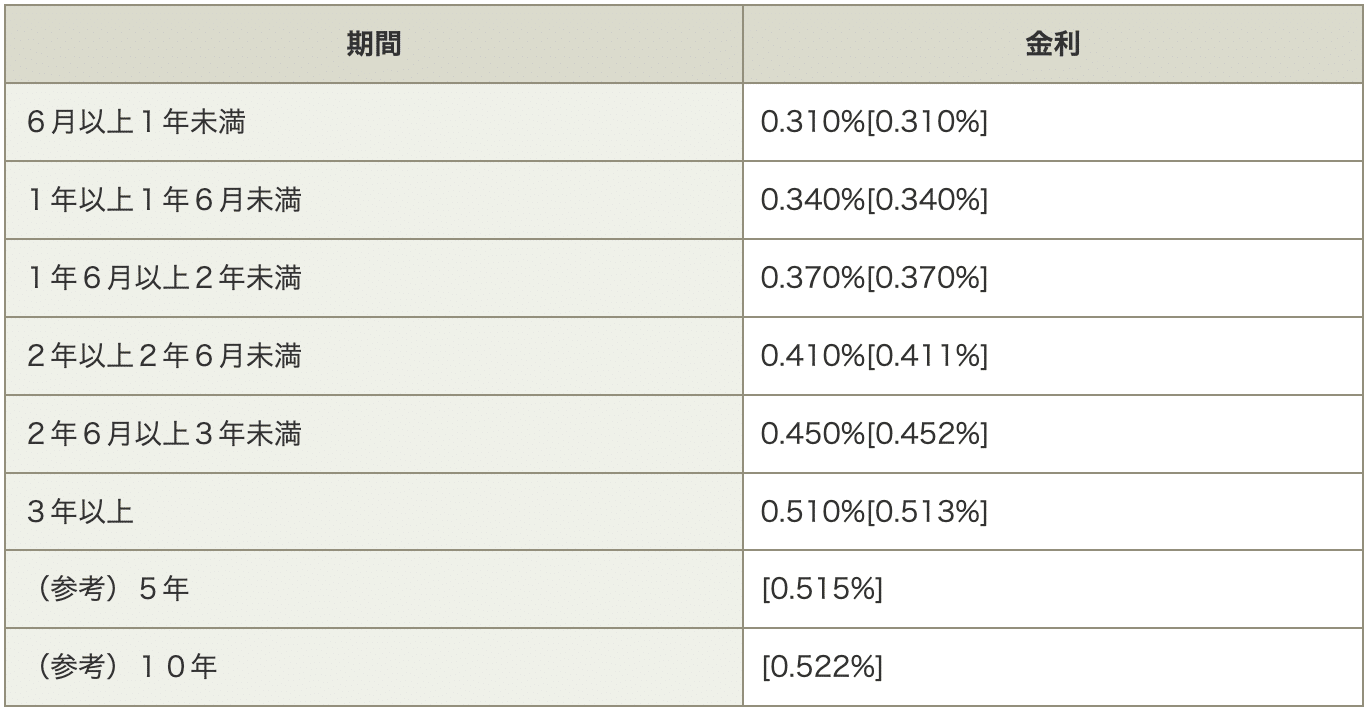This screenshot has width=1368, height=712.
Task: Select the 6月以上1年未満 period cell
Action: [137, 122]
